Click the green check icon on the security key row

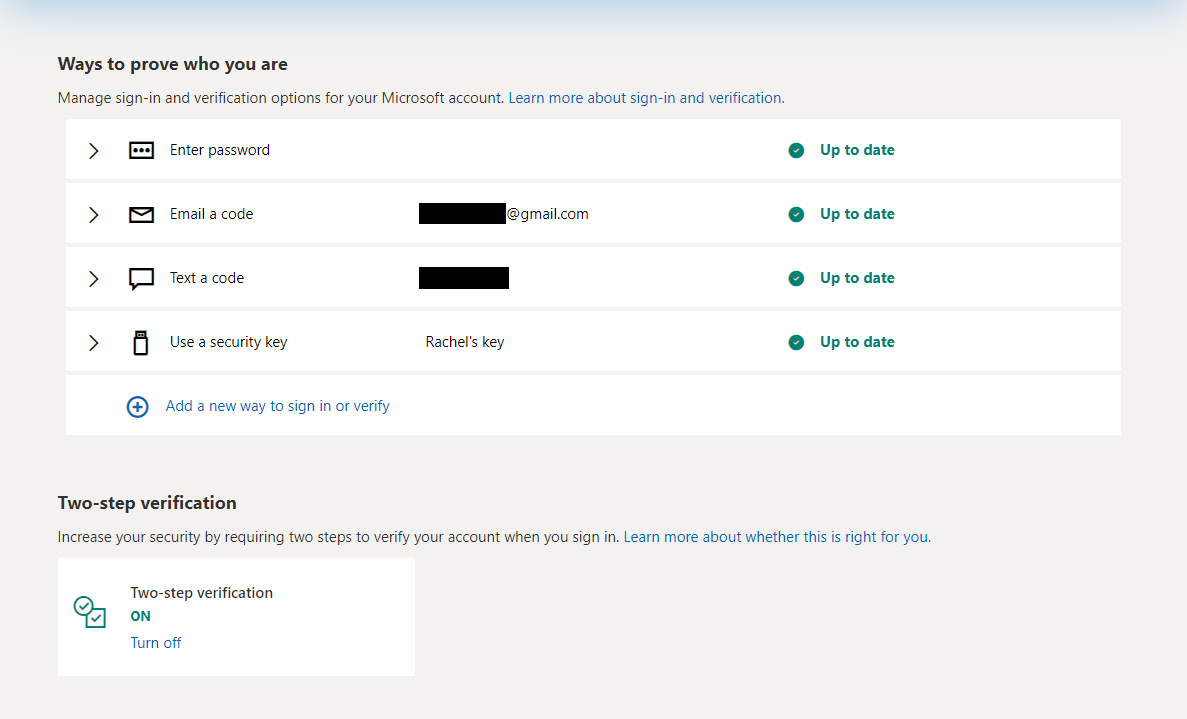[796, 341]
